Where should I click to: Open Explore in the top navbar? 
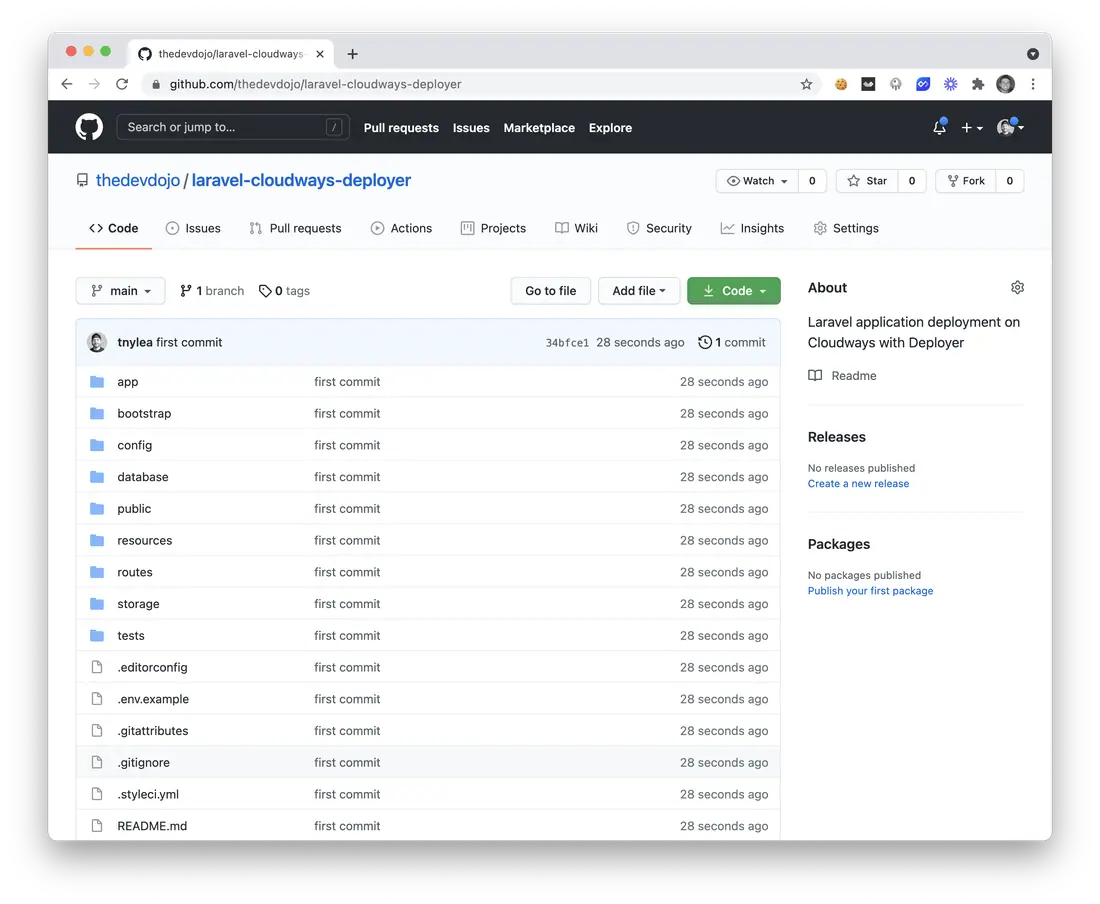pyautogui.click(x=610, y=128)
